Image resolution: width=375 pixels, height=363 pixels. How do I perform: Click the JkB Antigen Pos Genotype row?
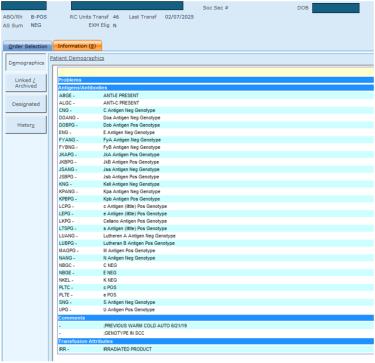[216, 162]
